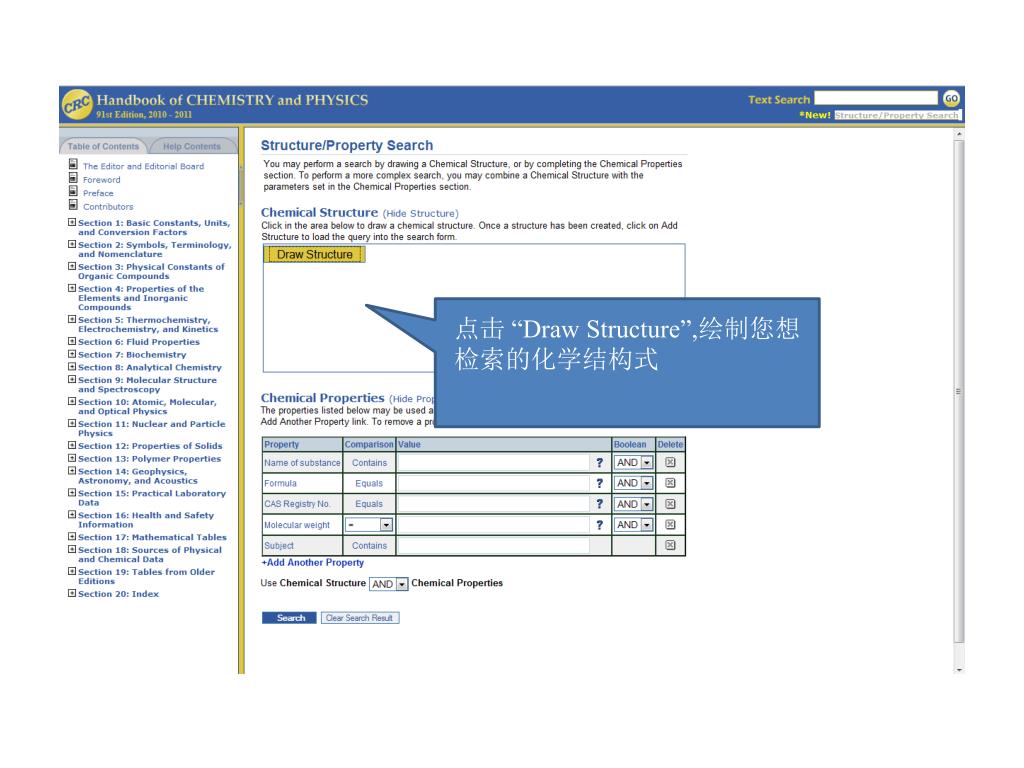The width and height of the screenshot is (1024, 768).
Task: Open Section 19: Tables from Older Editions
Action: pos(146,576)
